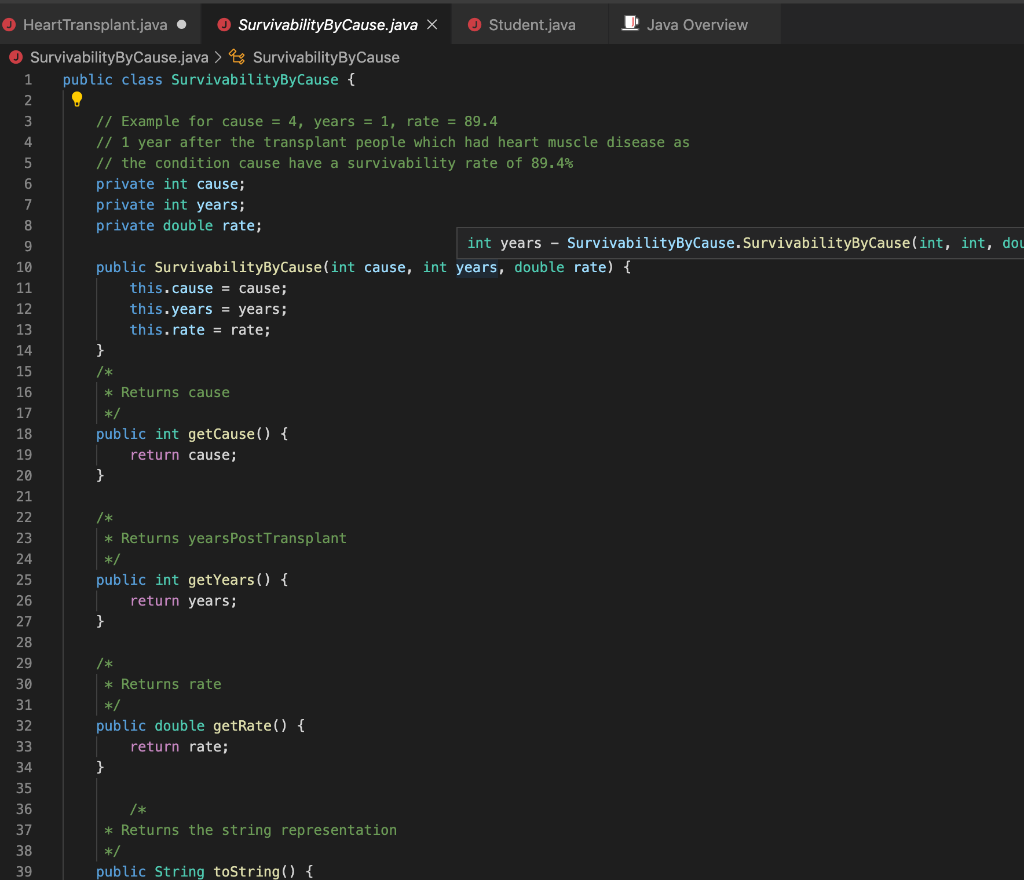Click the Java file icon in breadcrumb
Image resolution: width=1024 pixels, height=880 pixels.
17,57
